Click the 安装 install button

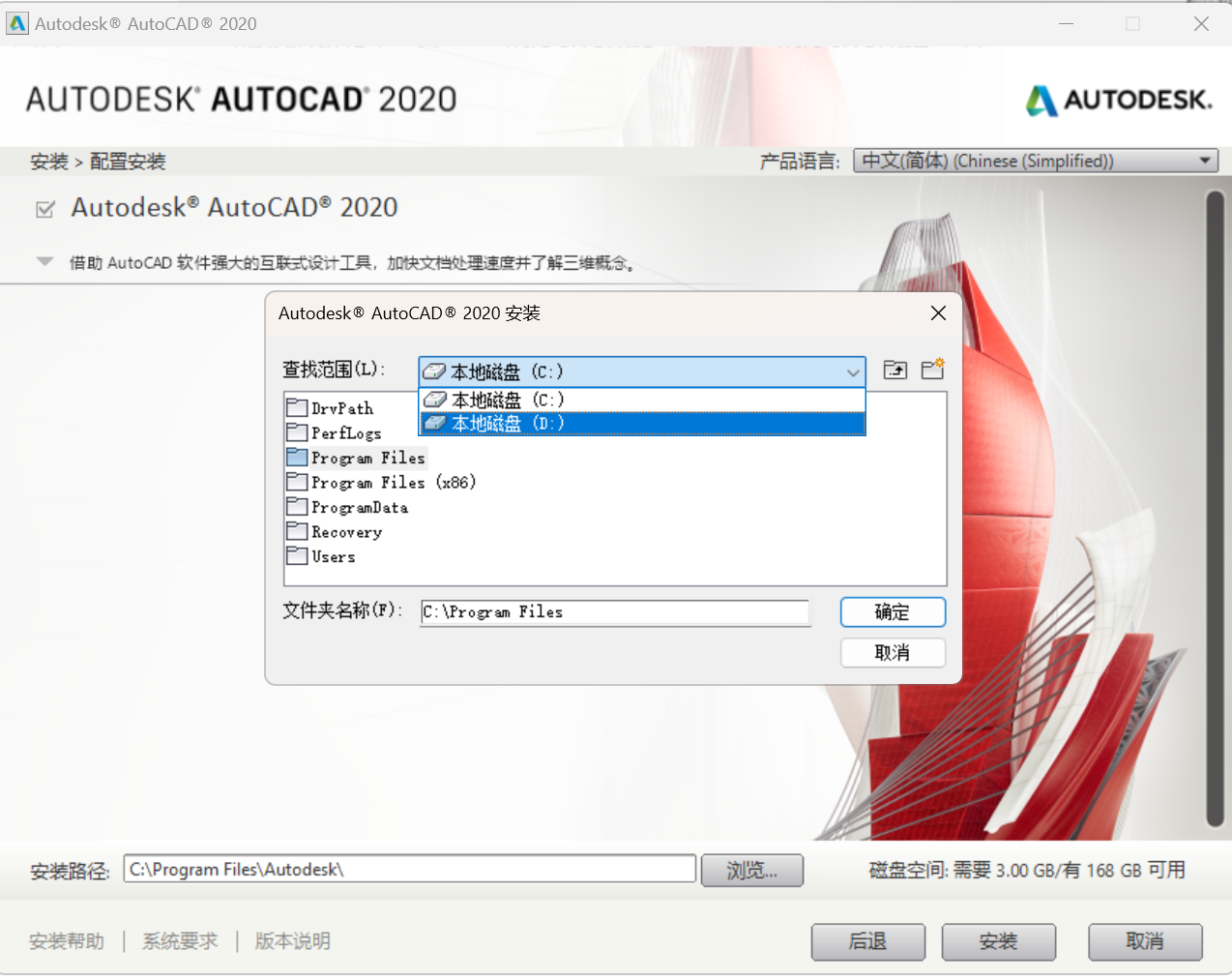click(x=998, y=941)
